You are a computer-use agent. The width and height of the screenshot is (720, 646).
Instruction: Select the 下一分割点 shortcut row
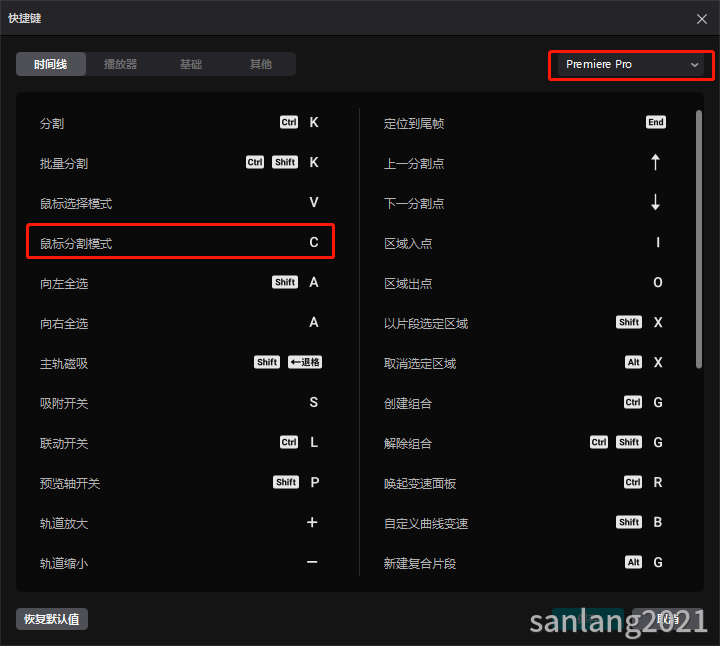[525, 202]
